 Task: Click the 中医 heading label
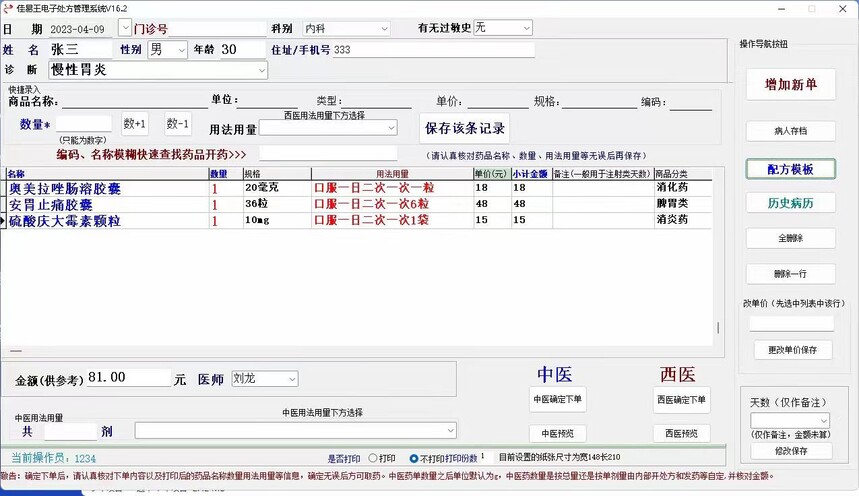click(x=555, y=374)
